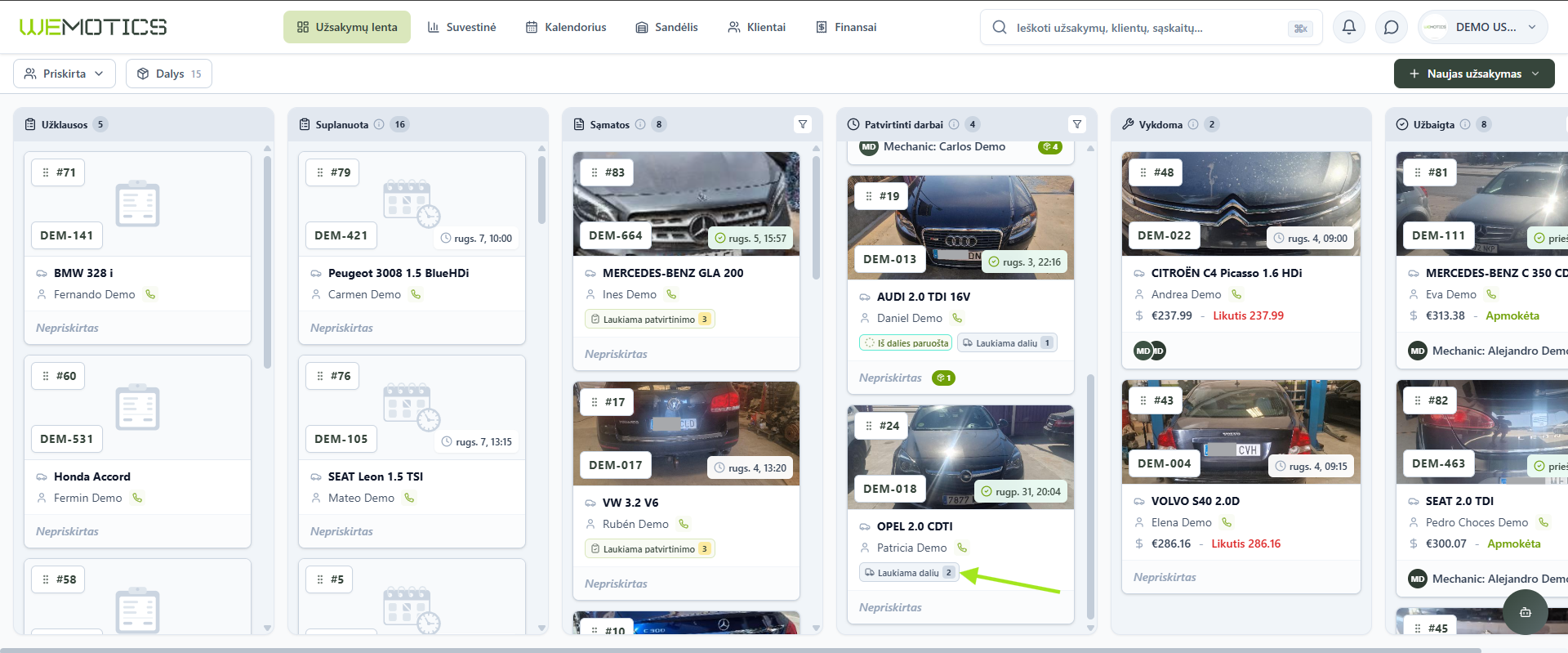Click the filter icon in Patvirtinti darbai column
Screen dimensions: 1568x653
point(1077,124)
